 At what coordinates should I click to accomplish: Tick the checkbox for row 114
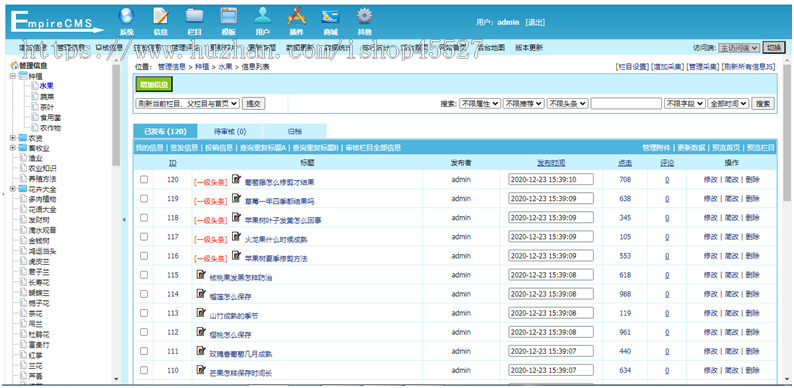[144, 294]
